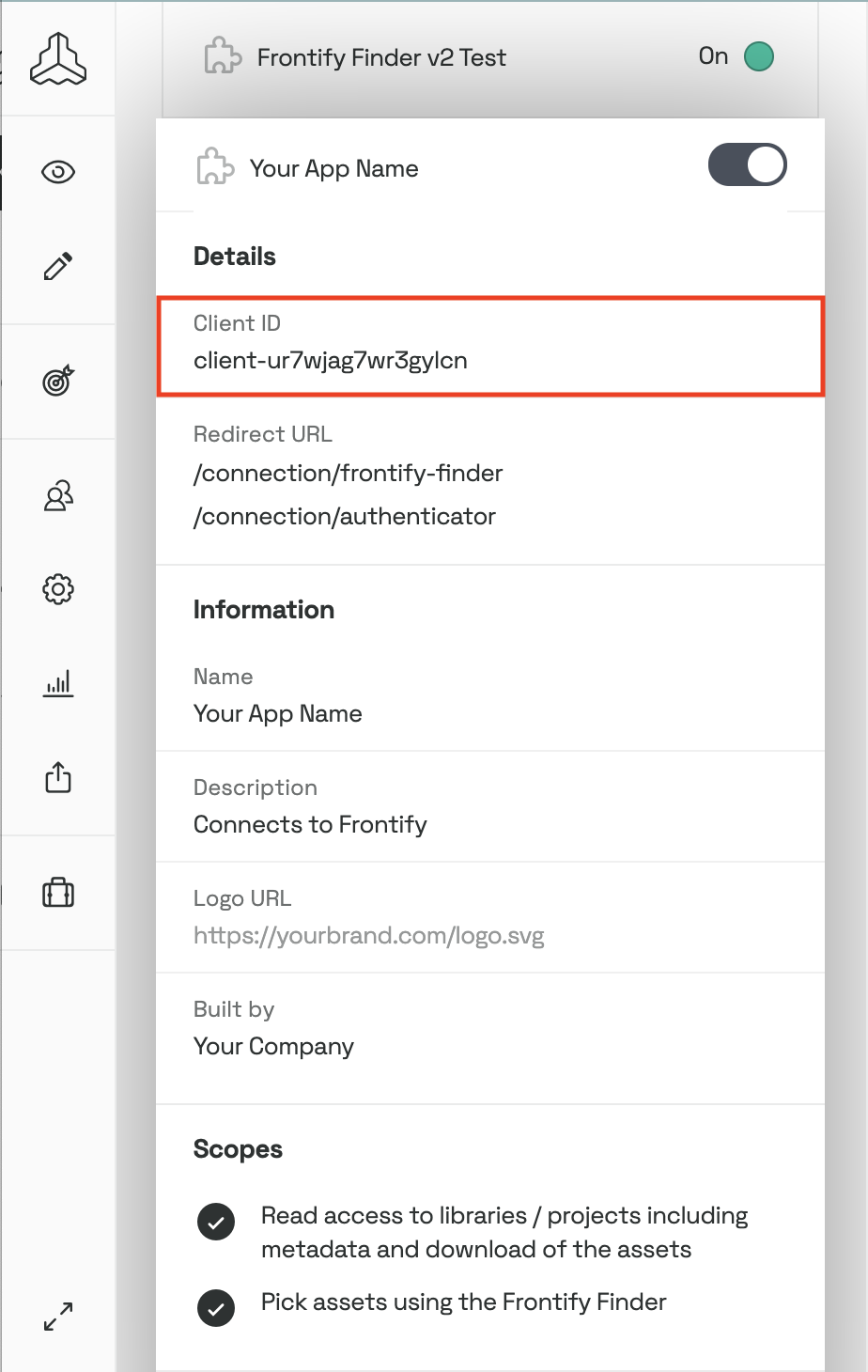Click the Your App Name header title
Screen dimensions: 868x1372
(x=334, y=169)
